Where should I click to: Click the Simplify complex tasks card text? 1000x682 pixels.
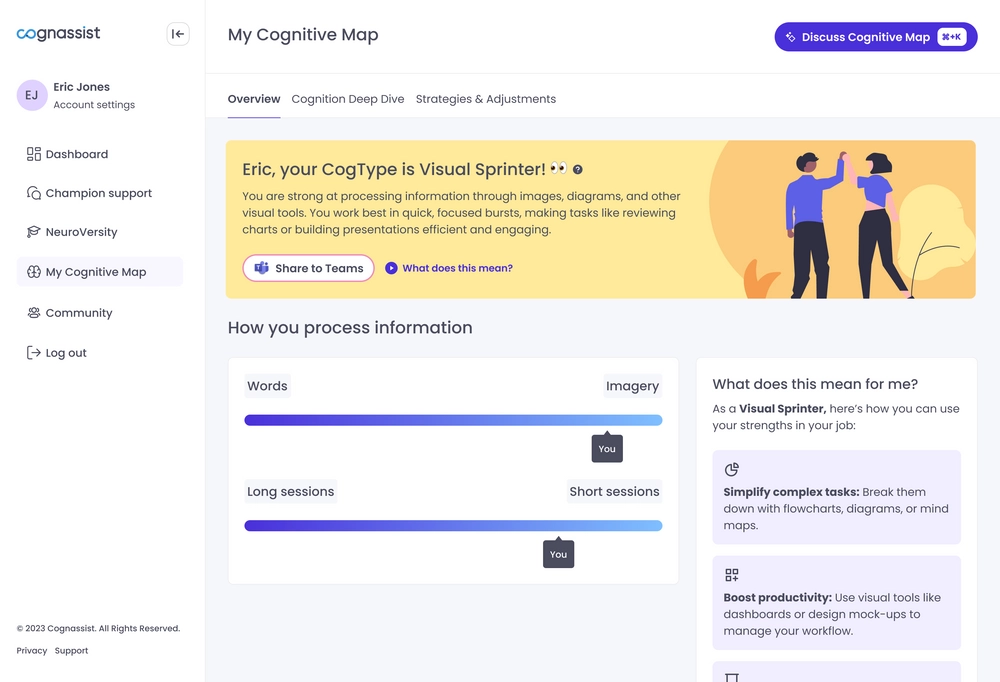coord(836,508)
